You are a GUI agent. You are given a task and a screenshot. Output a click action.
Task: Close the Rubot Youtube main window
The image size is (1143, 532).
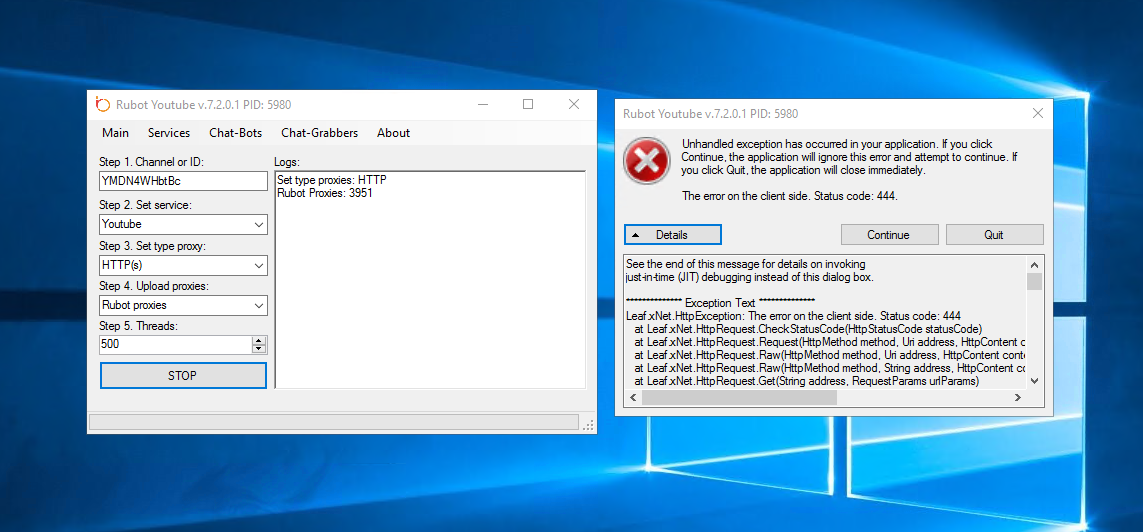point(574,104)
